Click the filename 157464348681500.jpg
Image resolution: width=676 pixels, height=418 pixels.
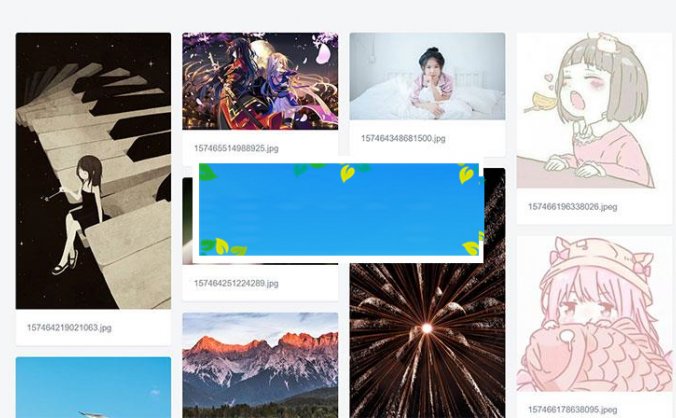click(x=403, y=138)
